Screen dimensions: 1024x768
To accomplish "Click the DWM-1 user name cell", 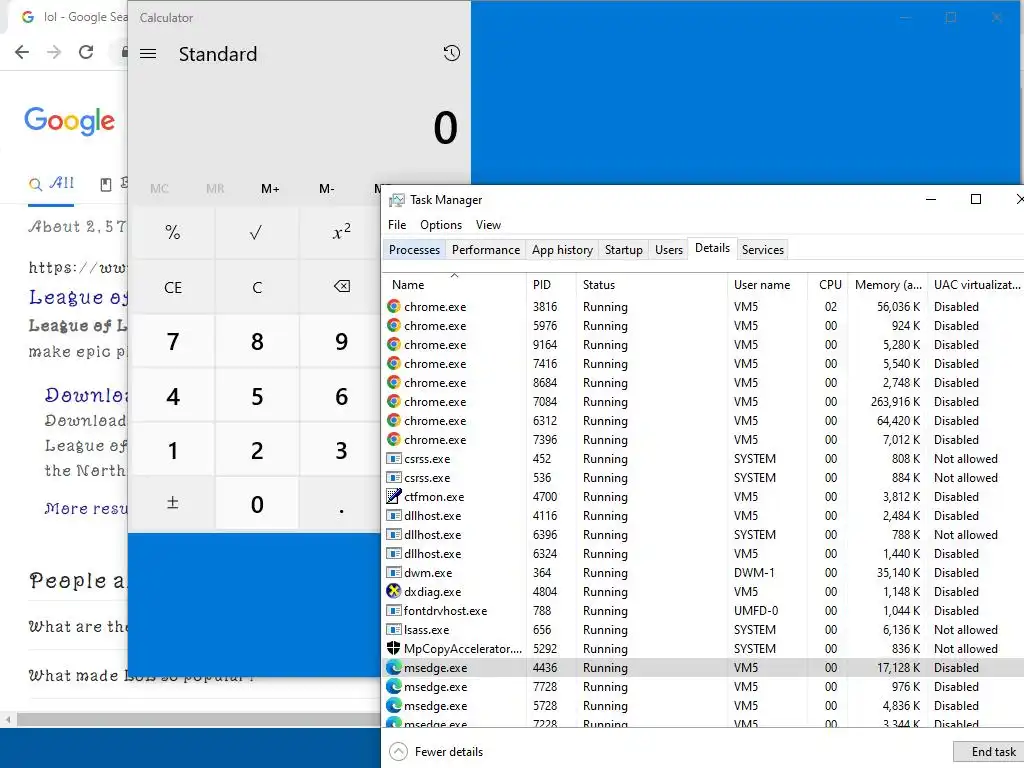I will [754, 573].
